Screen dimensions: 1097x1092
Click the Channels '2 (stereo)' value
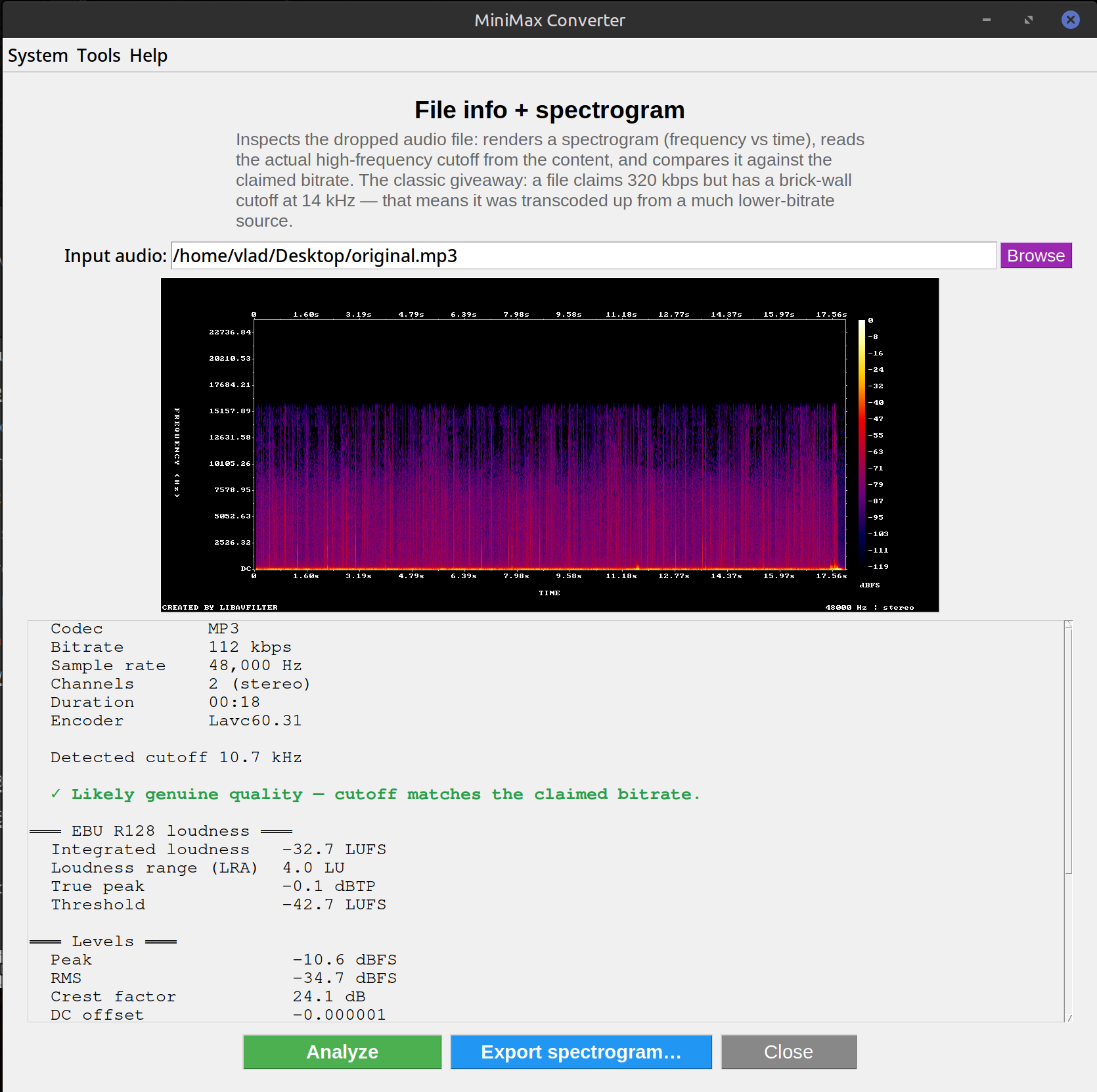pyautogui.click(x=259, y=684)
